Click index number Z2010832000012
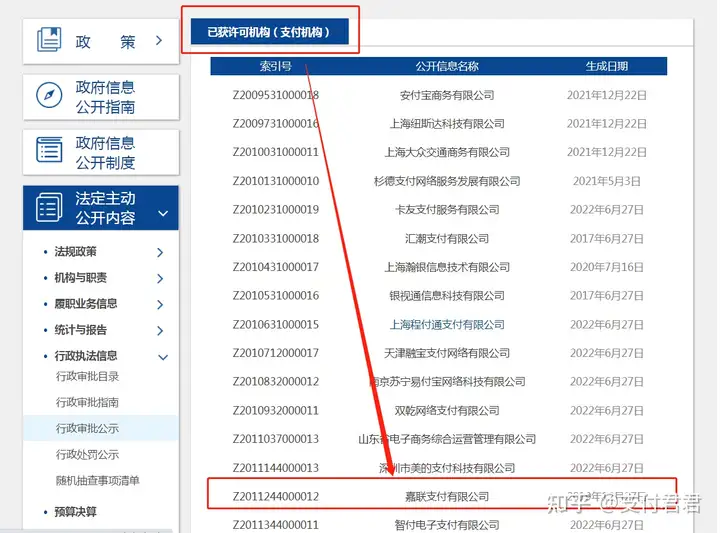This screenshot has width=720, height=533. click(x=276, y=382)
